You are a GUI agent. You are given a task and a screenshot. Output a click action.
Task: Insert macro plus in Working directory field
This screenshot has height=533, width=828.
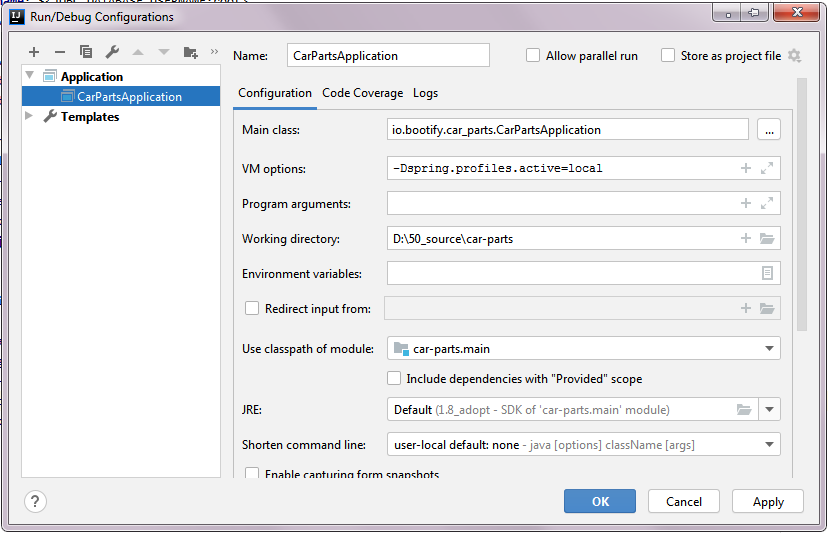tap(746, 238)
